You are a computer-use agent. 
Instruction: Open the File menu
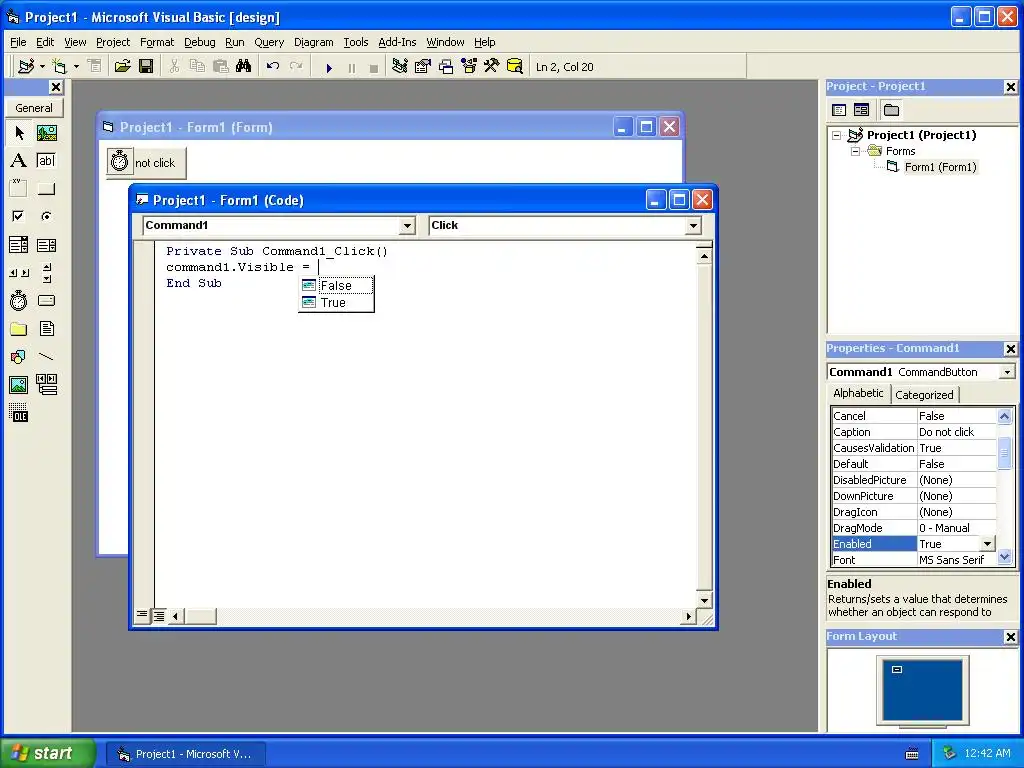18,42
